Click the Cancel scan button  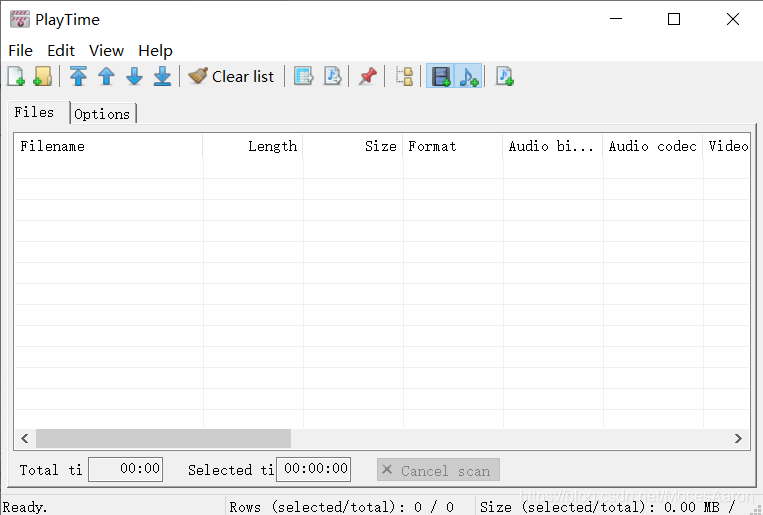[438, 470]
